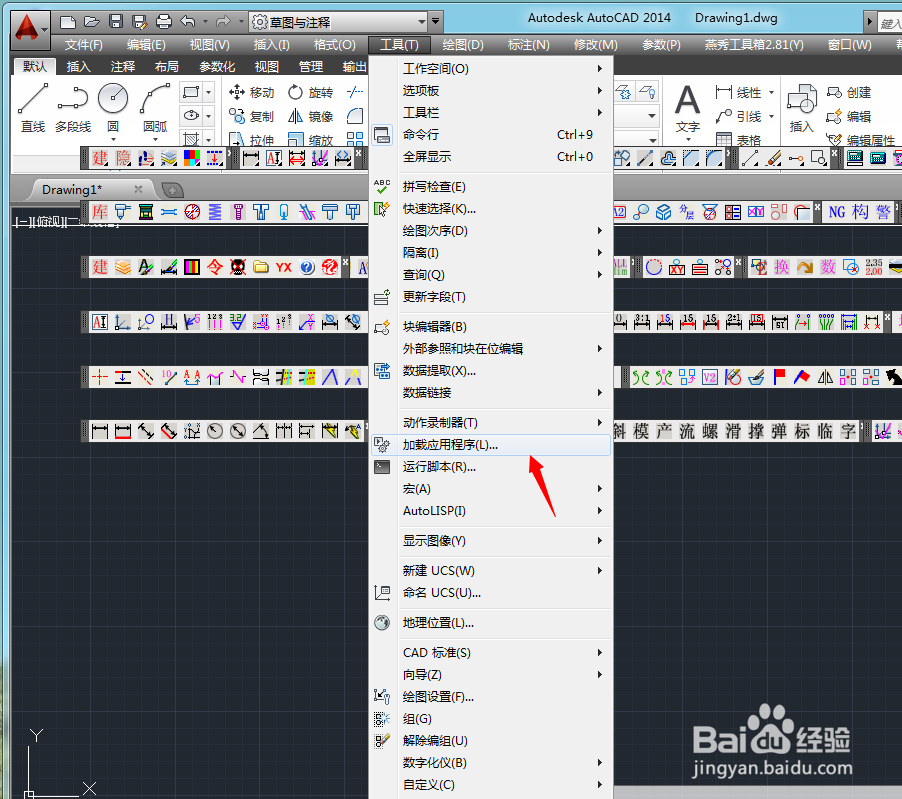The width and height of the screenshot is (902, 799).
Task: Click the Open file folder icon
Action: pos(92,22)
